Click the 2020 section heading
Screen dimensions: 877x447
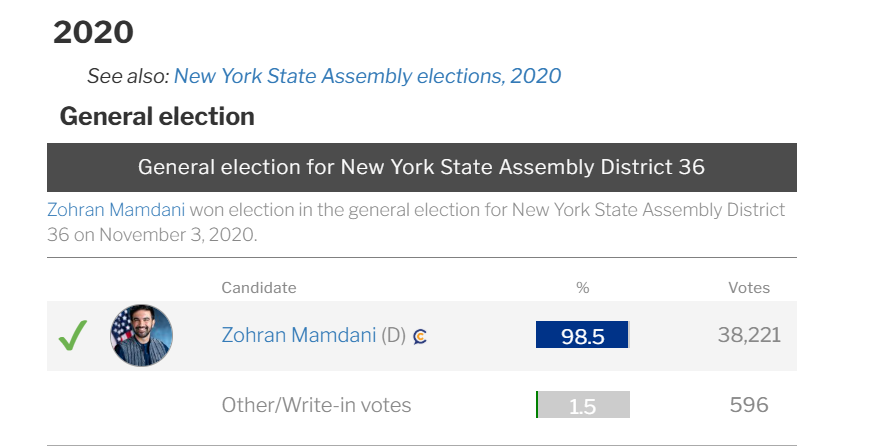click(93, 32)
